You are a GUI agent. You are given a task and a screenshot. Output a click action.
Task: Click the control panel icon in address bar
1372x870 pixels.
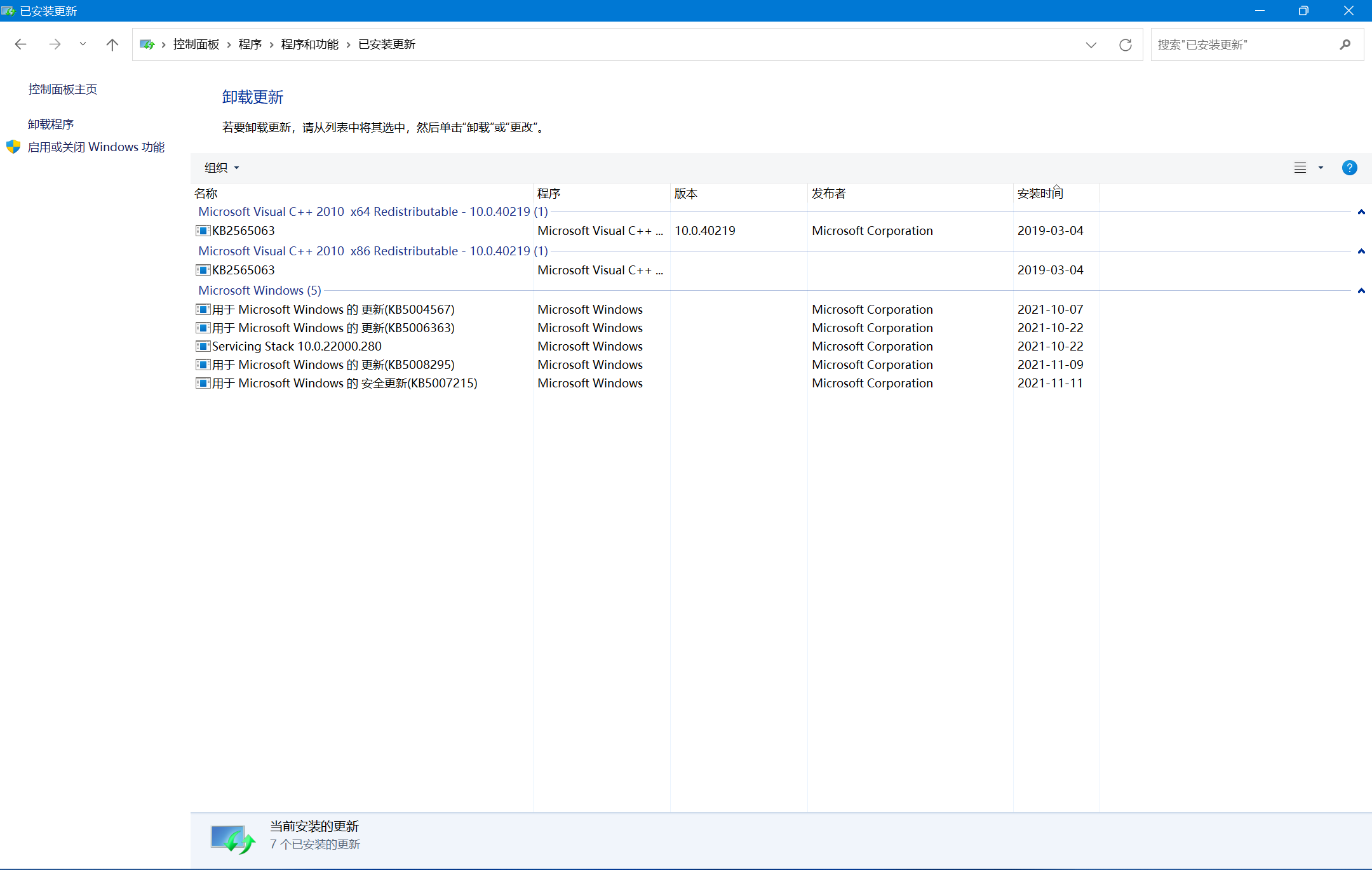[x=147, y=44]
